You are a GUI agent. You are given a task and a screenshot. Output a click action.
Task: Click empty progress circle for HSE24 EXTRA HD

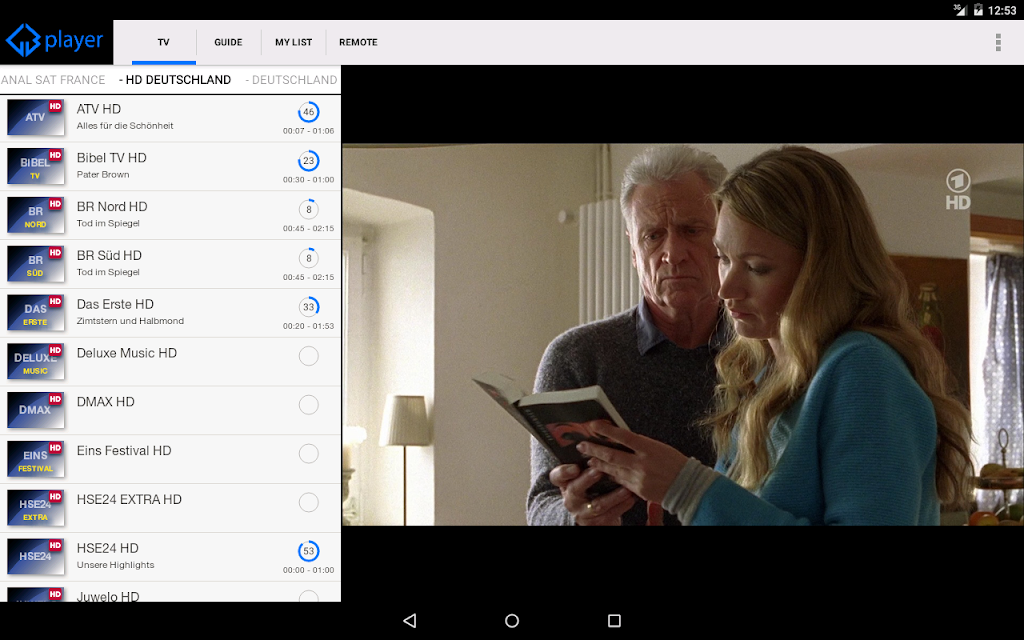(x=309, y=502)
